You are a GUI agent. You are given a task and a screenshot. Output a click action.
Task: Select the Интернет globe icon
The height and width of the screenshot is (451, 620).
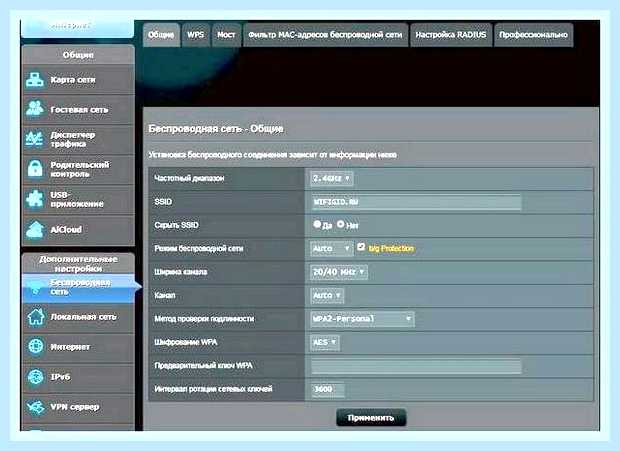pyautogui.click(x=36, y=347)
